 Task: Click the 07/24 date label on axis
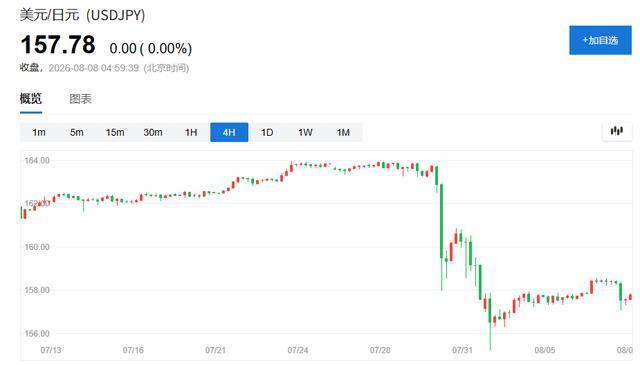tap(298, 350)
